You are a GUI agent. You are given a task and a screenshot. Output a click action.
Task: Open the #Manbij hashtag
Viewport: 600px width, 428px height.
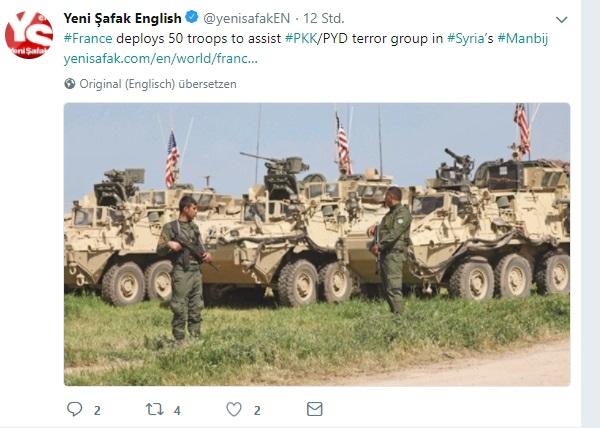coord(523,39)
